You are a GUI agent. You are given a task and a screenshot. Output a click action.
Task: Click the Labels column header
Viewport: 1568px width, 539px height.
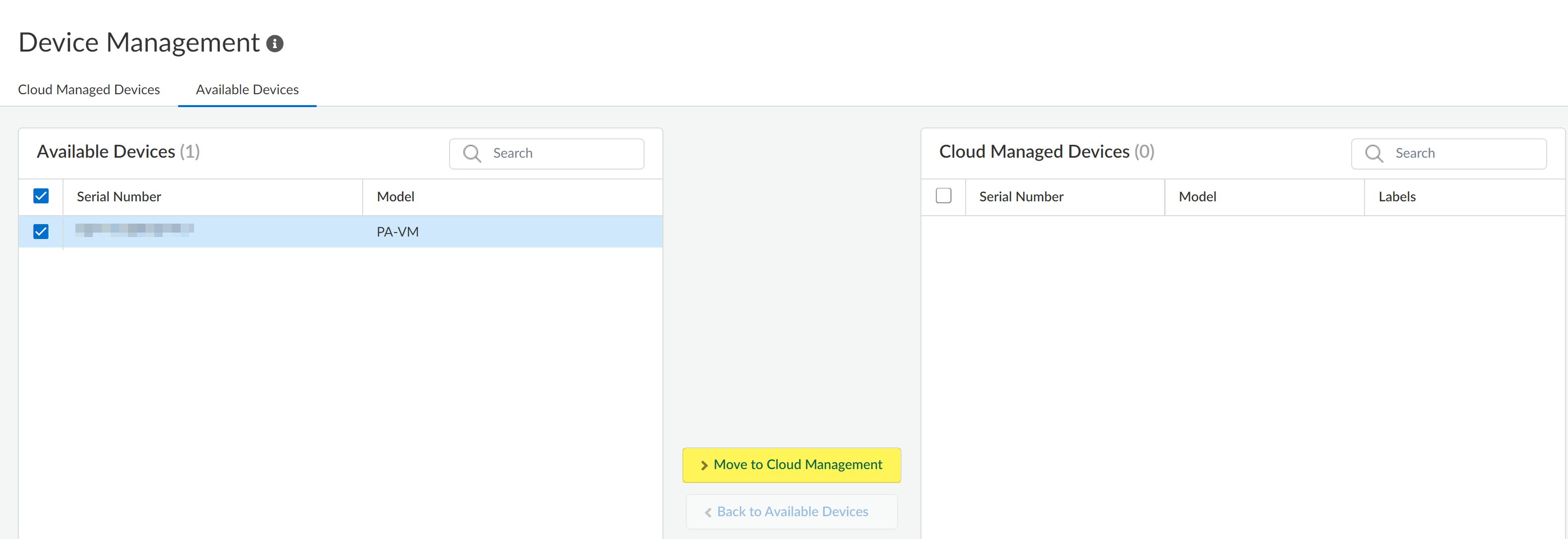click(1396, 196)
